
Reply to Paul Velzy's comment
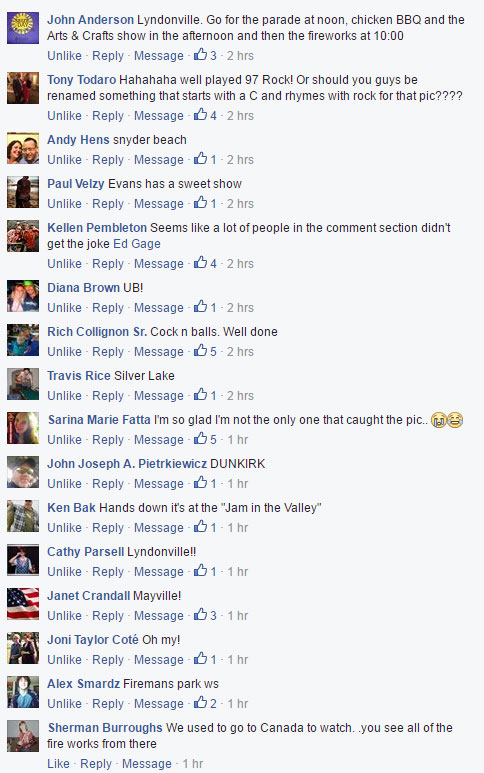tap(108, 204)
